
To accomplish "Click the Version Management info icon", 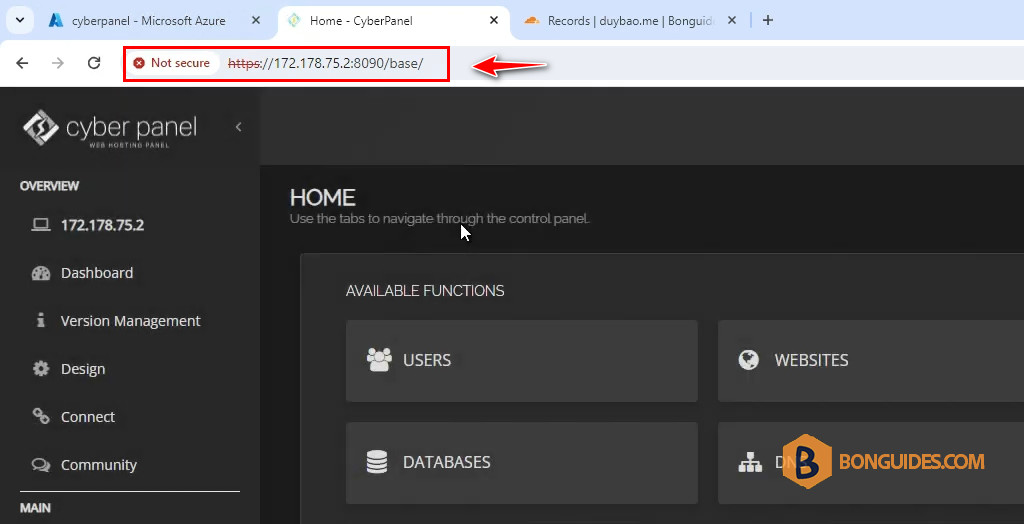I will click(x=40, y=321).
